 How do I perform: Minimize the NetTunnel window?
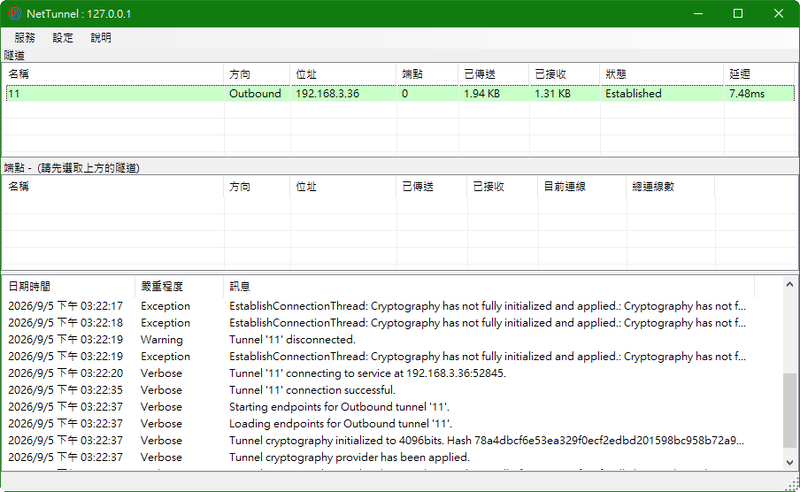[x=698, y=13]
